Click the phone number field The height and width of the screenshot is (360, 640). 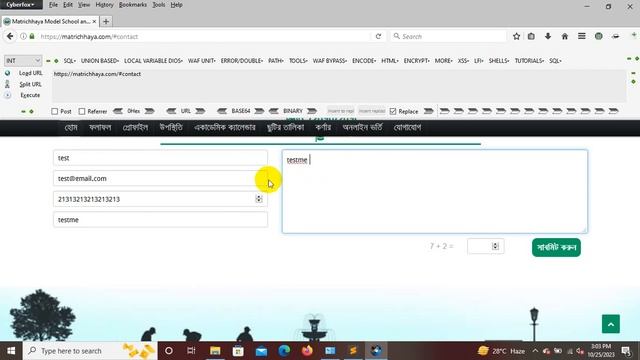(x=160, y=199)
